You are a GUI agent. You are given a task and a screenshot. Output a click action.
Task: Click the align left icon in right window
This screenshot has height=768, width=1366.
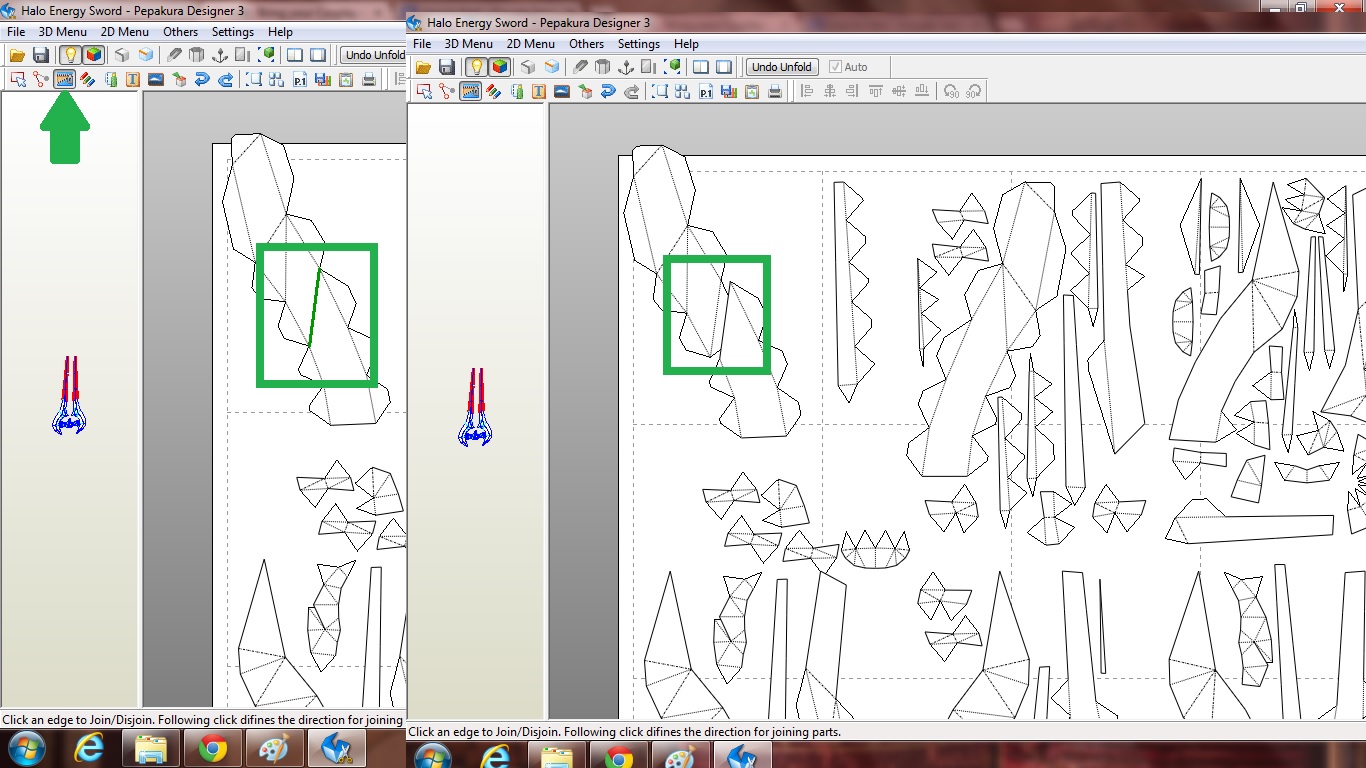807,92
